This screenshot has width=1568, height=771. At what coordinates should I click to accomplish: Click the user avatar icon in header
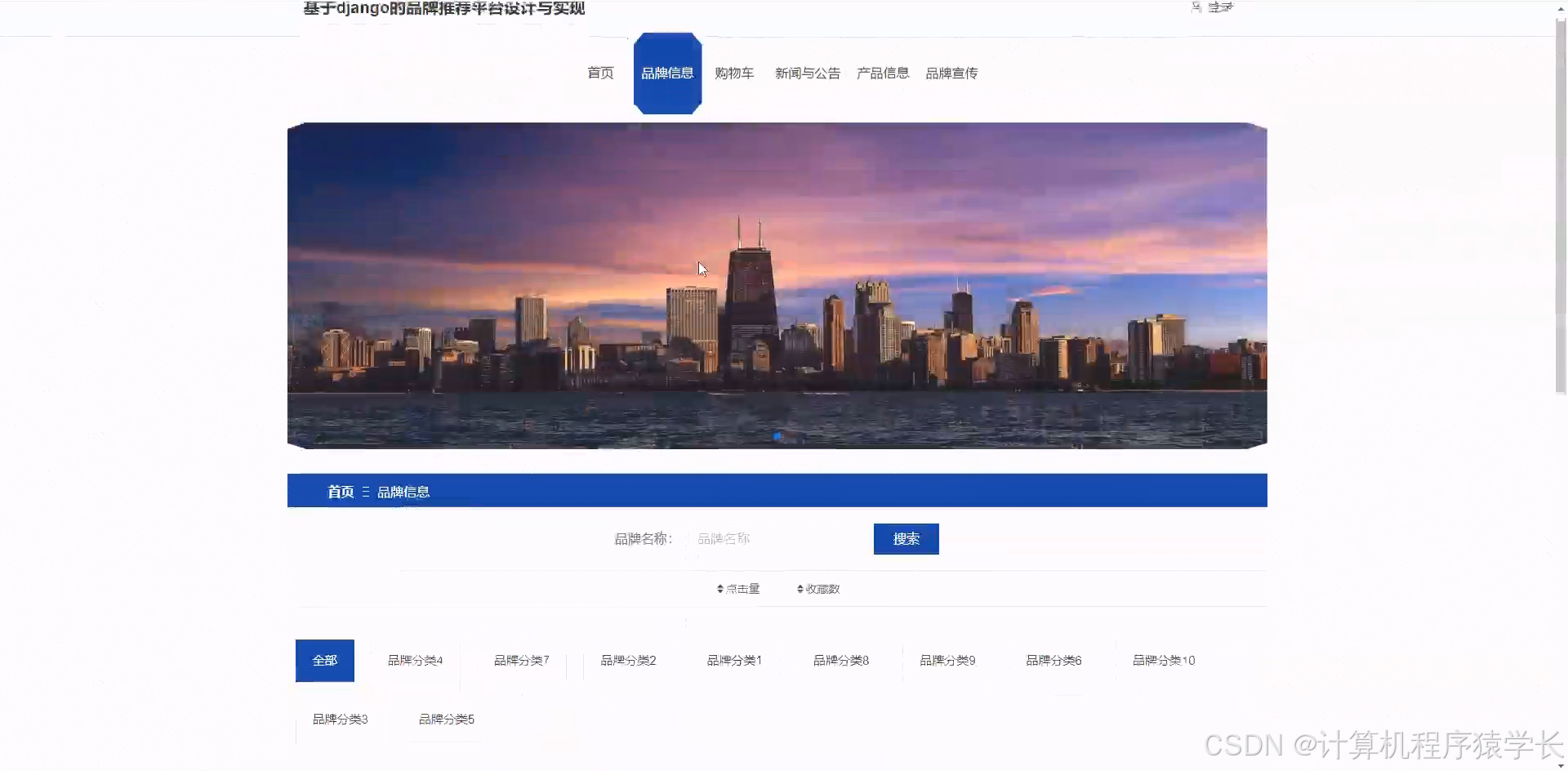coord(1195,7)
